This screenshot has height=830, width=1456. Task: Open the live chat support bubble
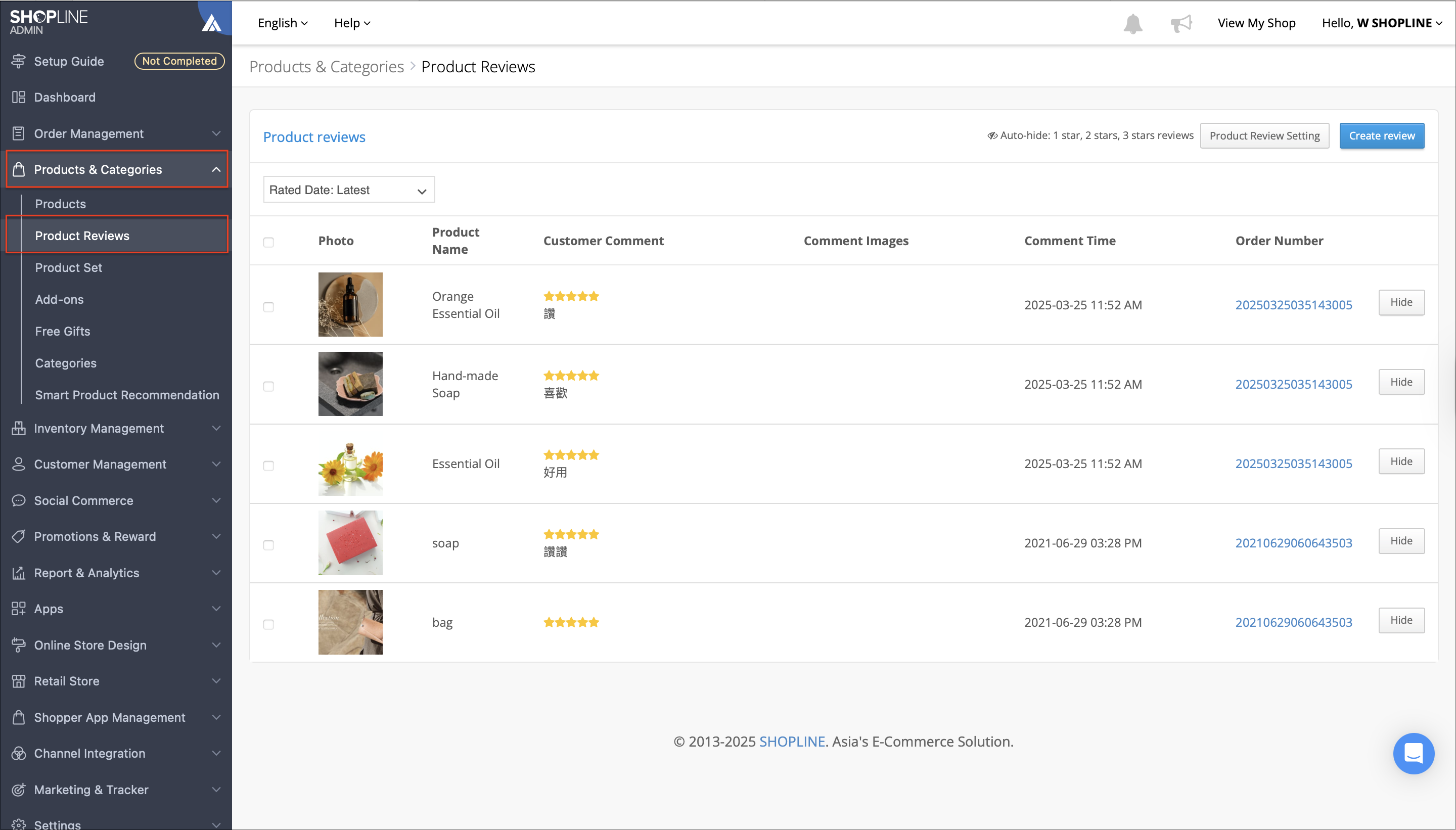[x=1413, y=754]
